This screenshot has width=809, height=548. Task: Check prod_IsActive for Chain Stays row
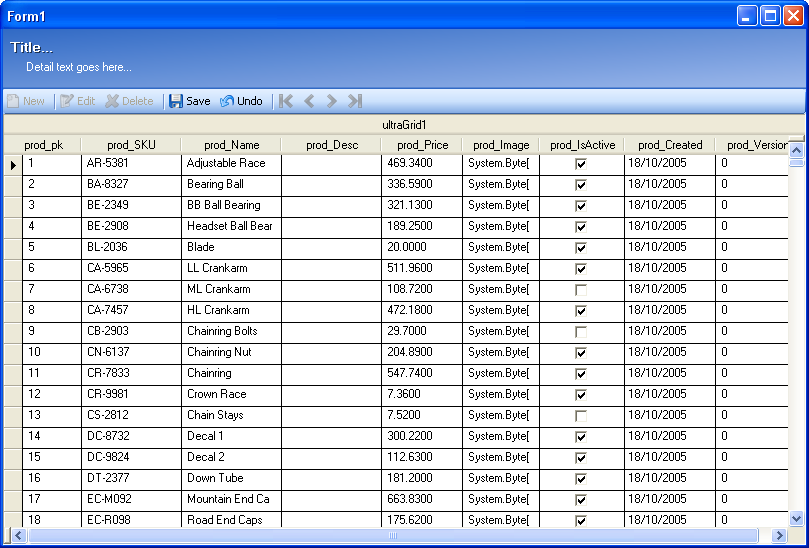581,415
